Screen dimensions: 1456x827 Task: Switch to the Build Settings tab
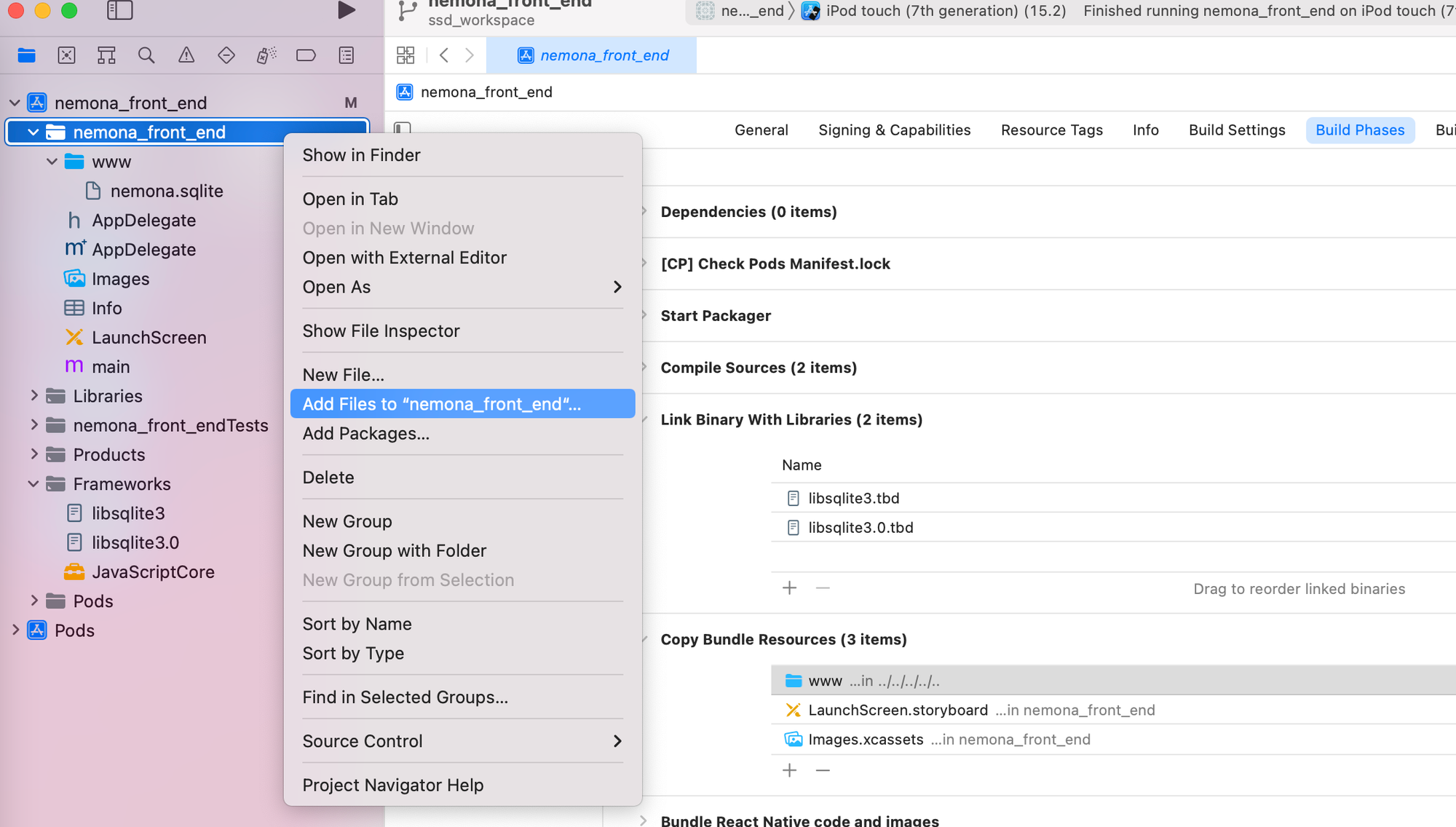[1236, 130]
